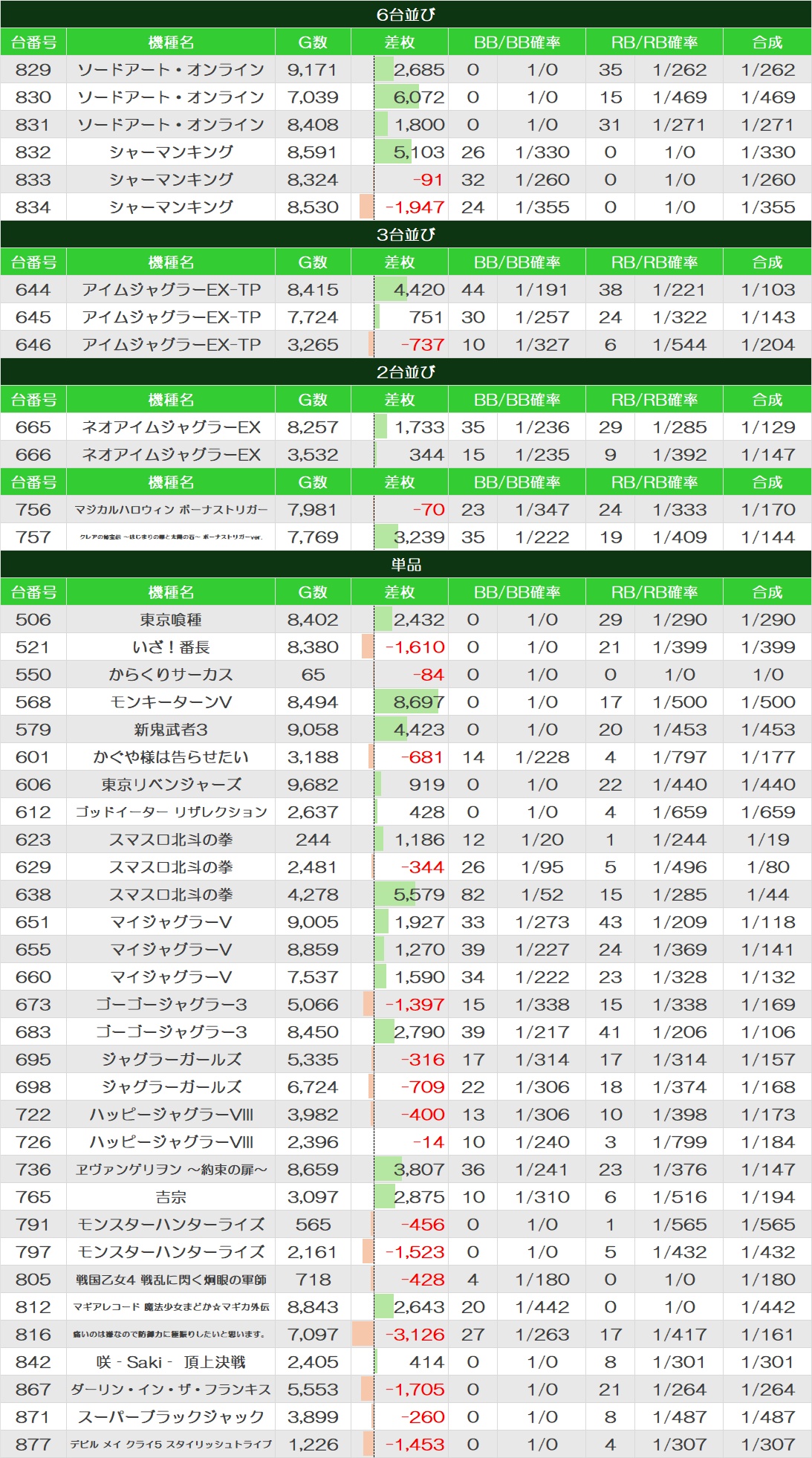Select the 1/19 combined rate in row 623
The width and height of the screenshot is (812, 1458).
click(x=768, y=840)
